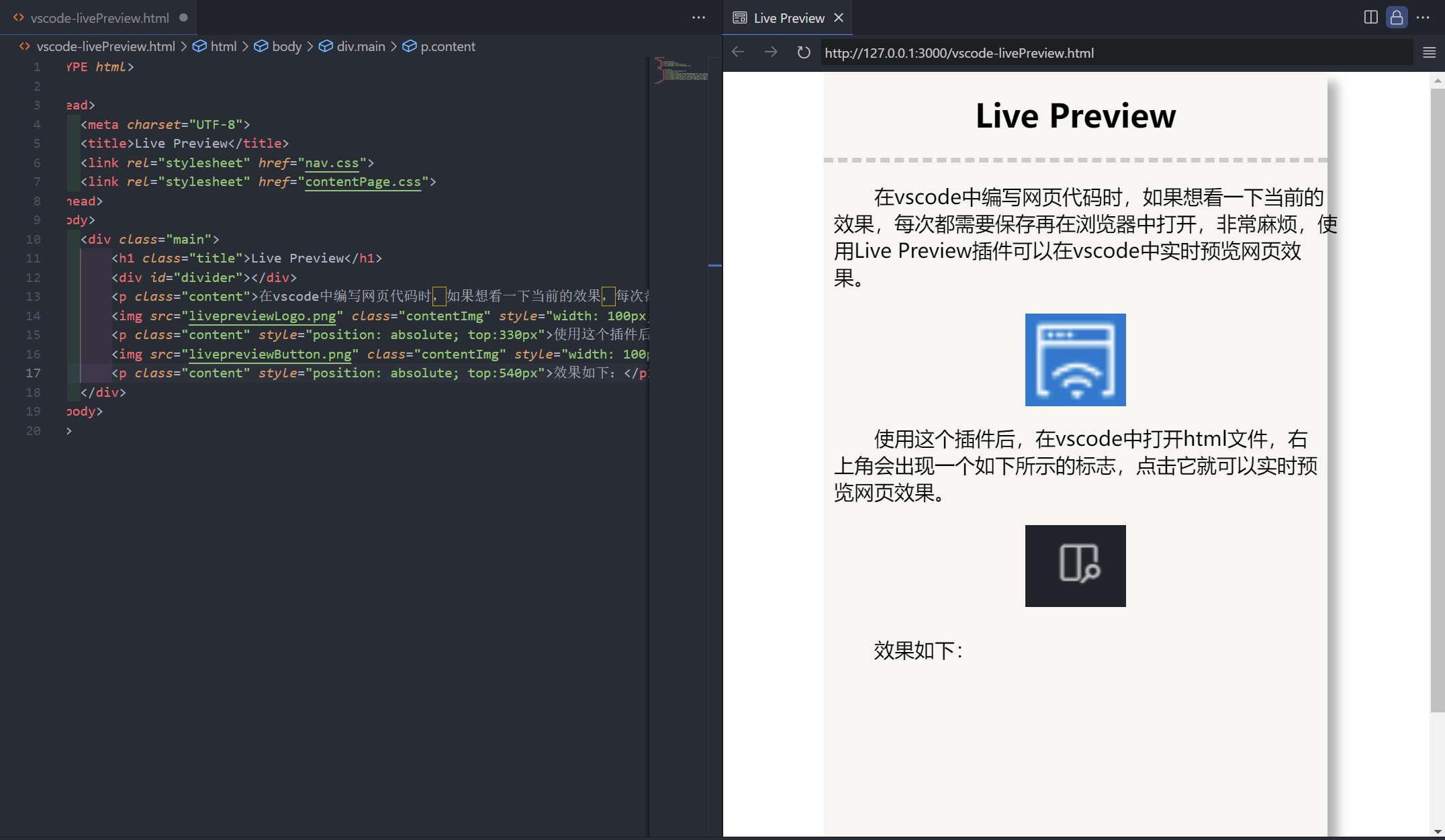Image resolution: width=1445 pixels, height=840 pixels.
Task: Click the preview page vertical scrollbar
Action: [x=1437, y=400]
